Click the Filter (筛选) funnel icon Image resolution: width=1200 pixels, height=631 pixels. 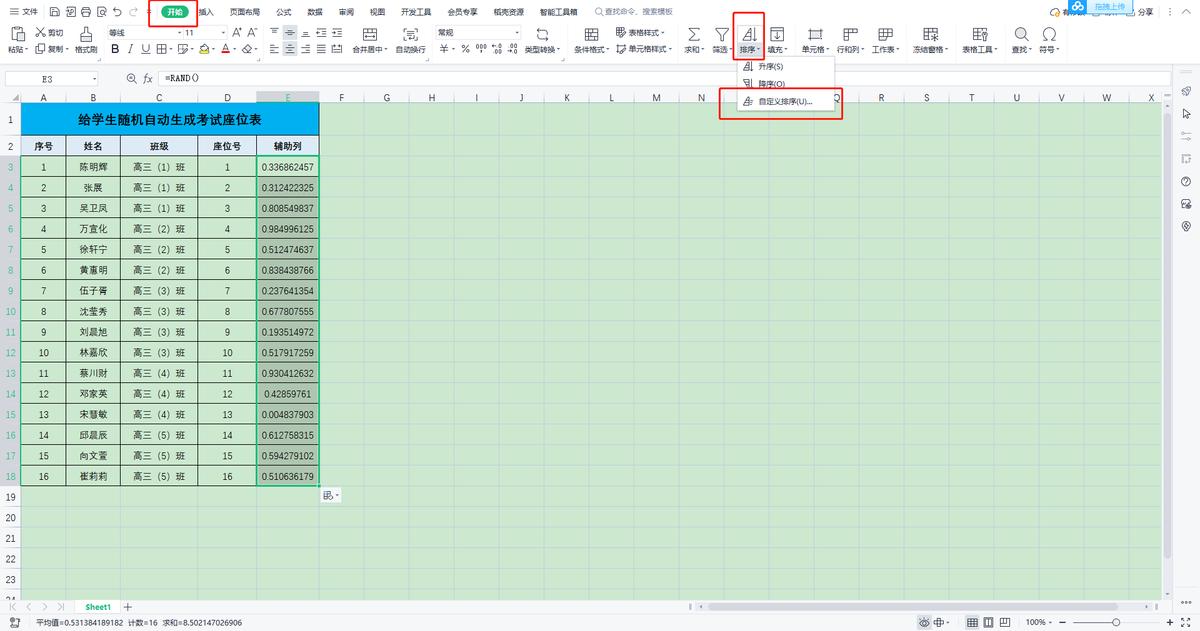pyautogui.click(x=721, y=34)
